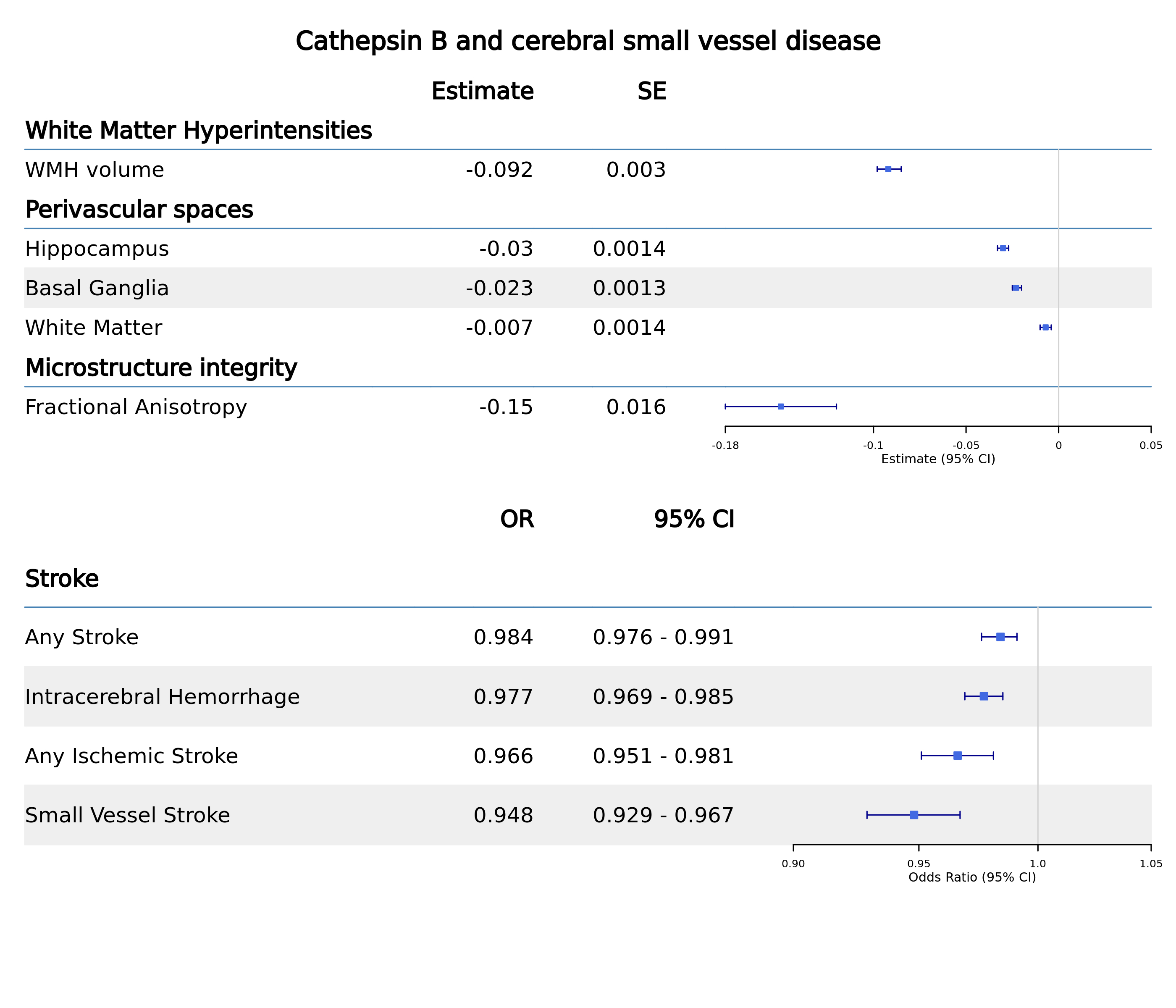1176x1008 pixels.
Task: Select the White Matter Hyperintensities heading
Action: [x=199, y=131]
